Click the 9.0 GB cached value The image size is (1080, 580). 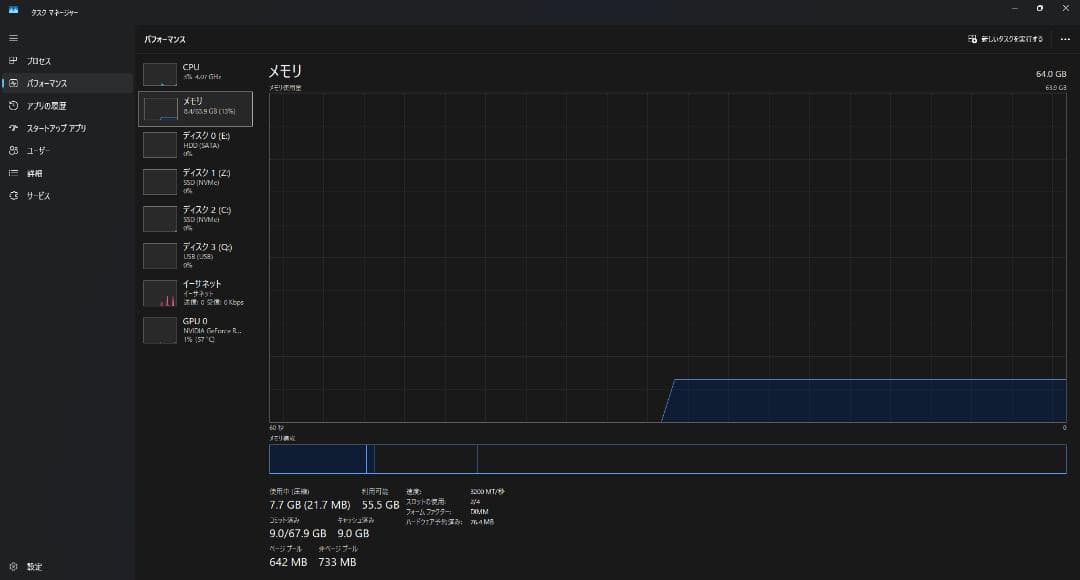353,533
